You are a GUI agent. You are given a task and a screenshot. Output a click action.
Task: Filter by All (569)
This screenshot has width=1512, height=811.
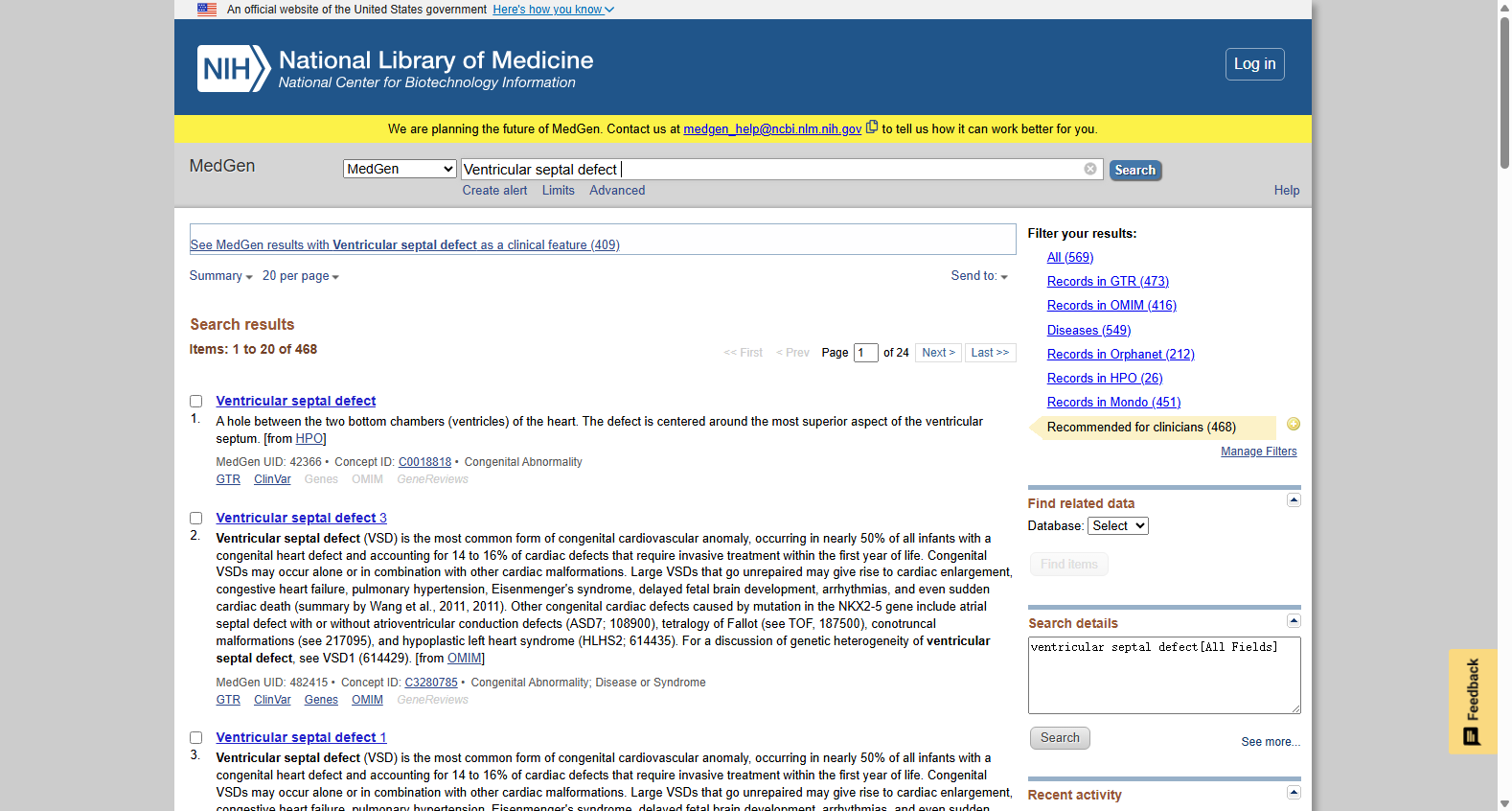point(1070,258)
